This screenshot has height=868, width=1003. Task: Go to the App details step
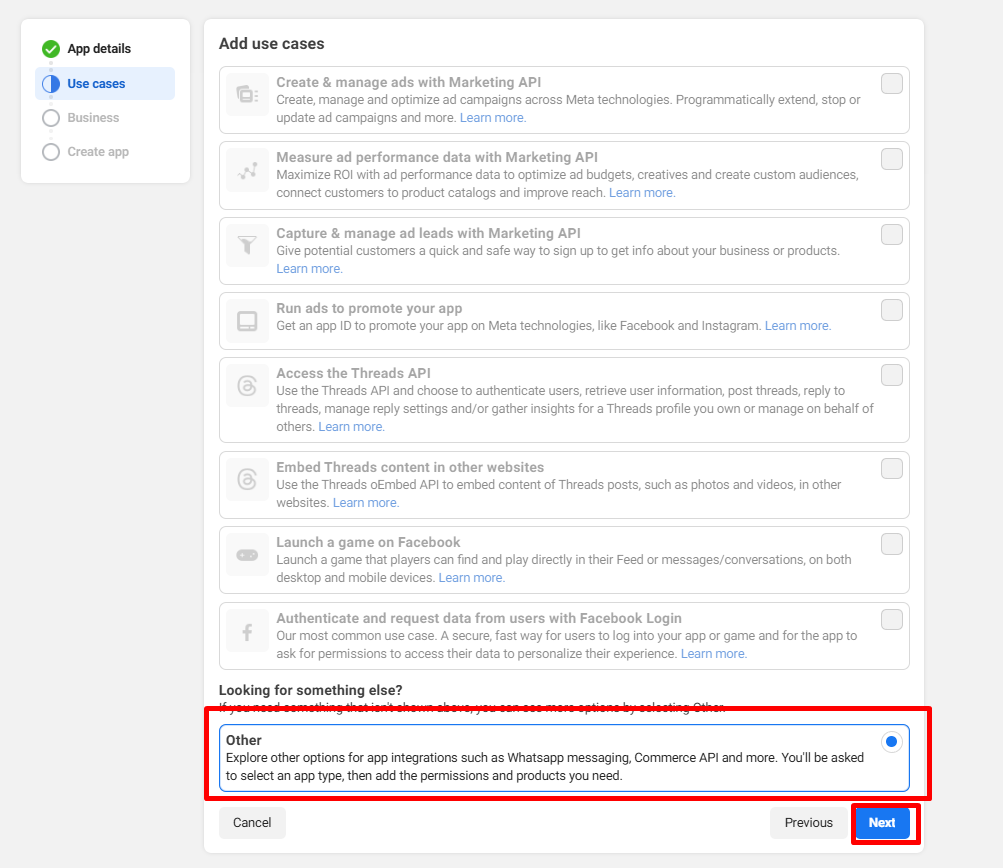(x=98, y=49)
